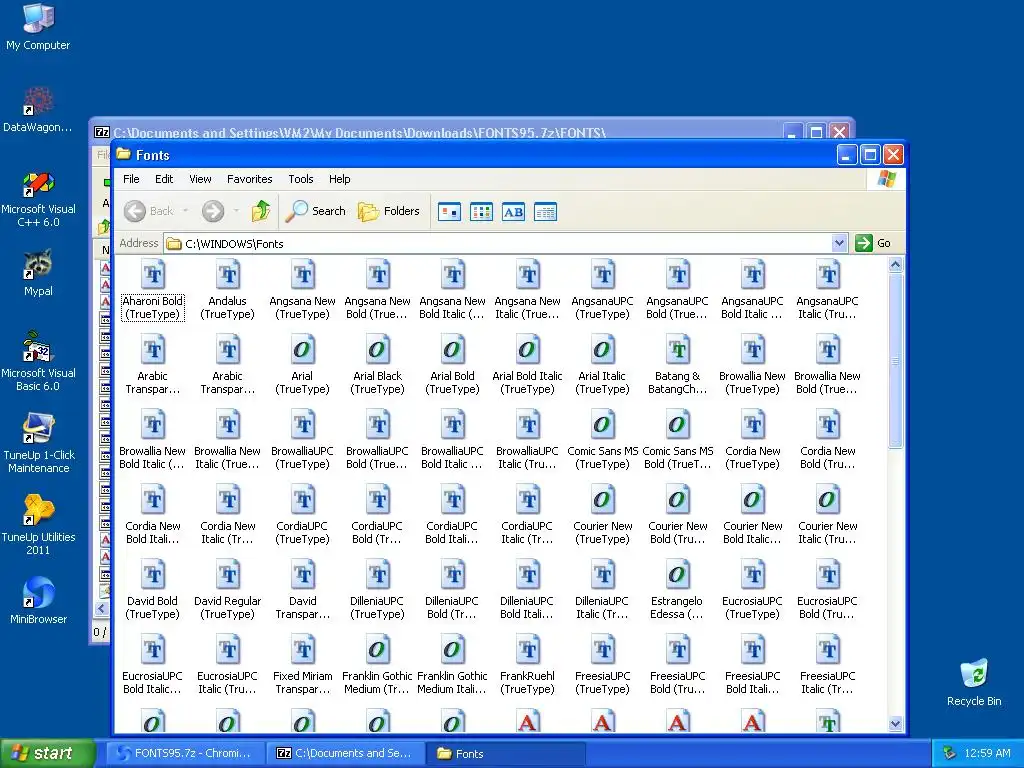Click the Similarity view AB toolbar button
Image resolution: width=1024 pixels, height=768 pixels.
[x=513, y=212]
